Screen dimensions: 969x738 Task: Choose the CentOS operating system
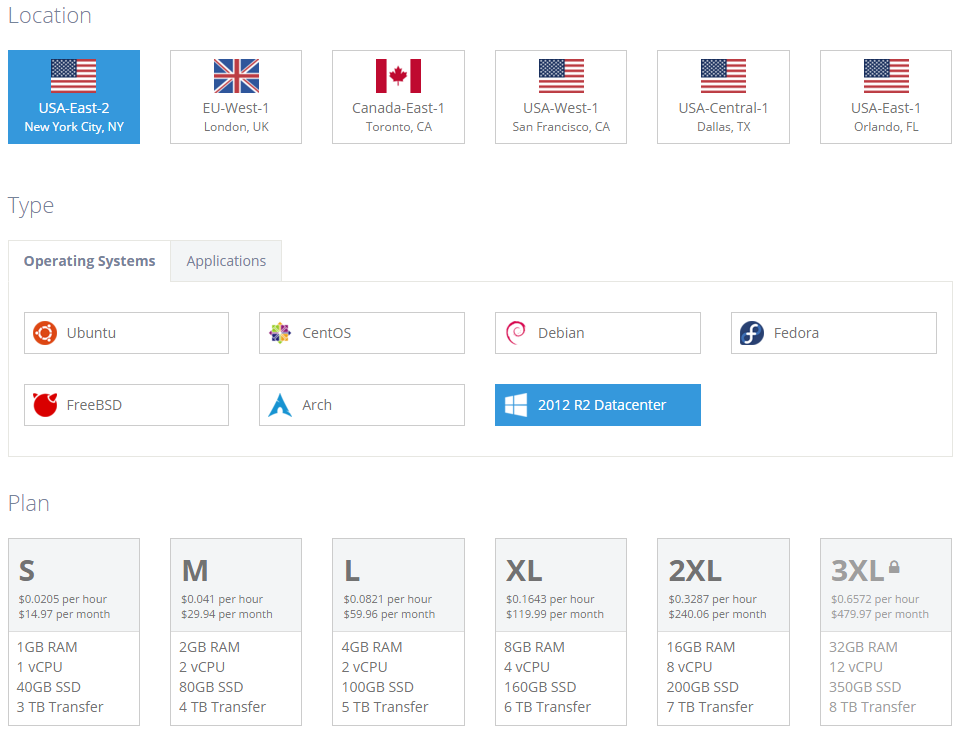pyautogui.click(x=362, y=333)
